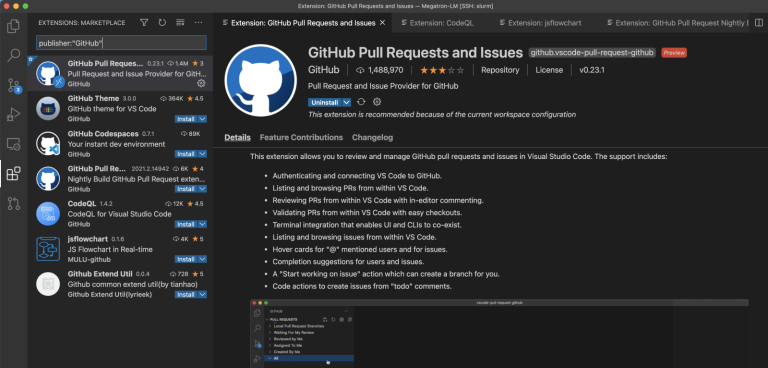Click the filter extensions funnel icon
This screenshot has height=368, width=768.
(x=144, y=23)
